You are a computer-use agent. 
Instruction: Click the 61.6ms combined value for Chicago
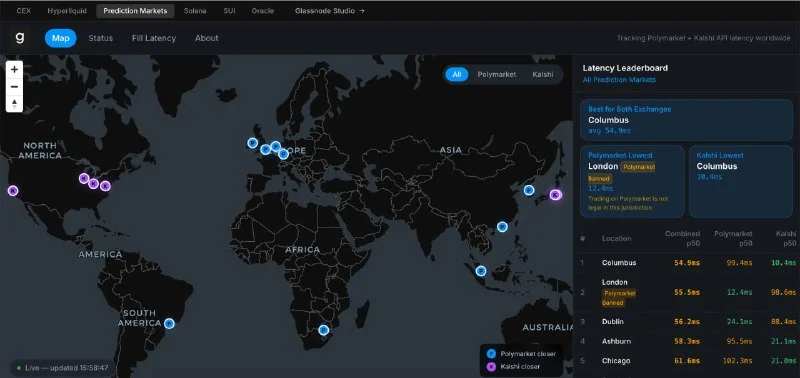point(687,361)
